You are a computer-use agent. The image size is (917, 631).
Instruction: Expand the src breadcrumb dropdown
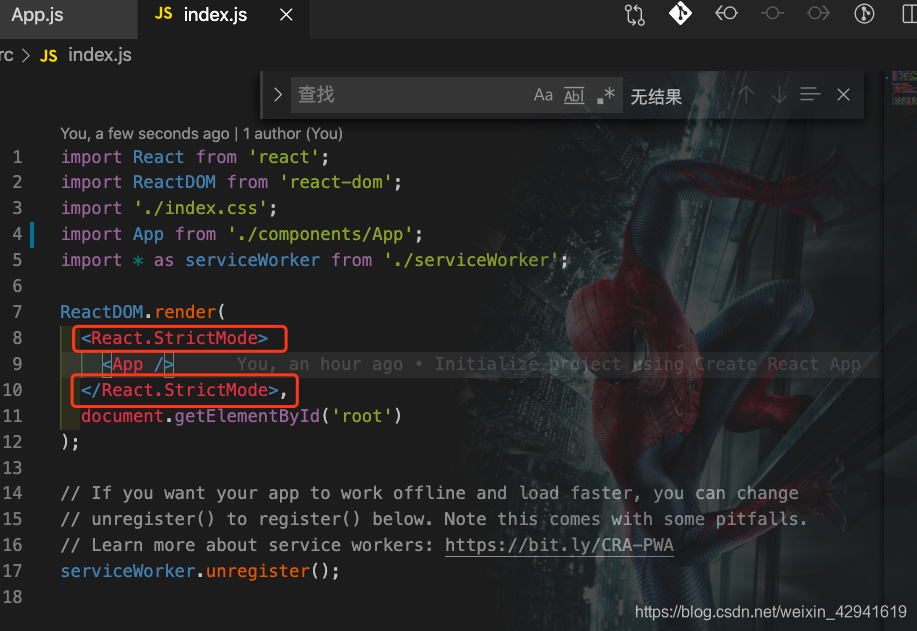(x=8, y=55)
